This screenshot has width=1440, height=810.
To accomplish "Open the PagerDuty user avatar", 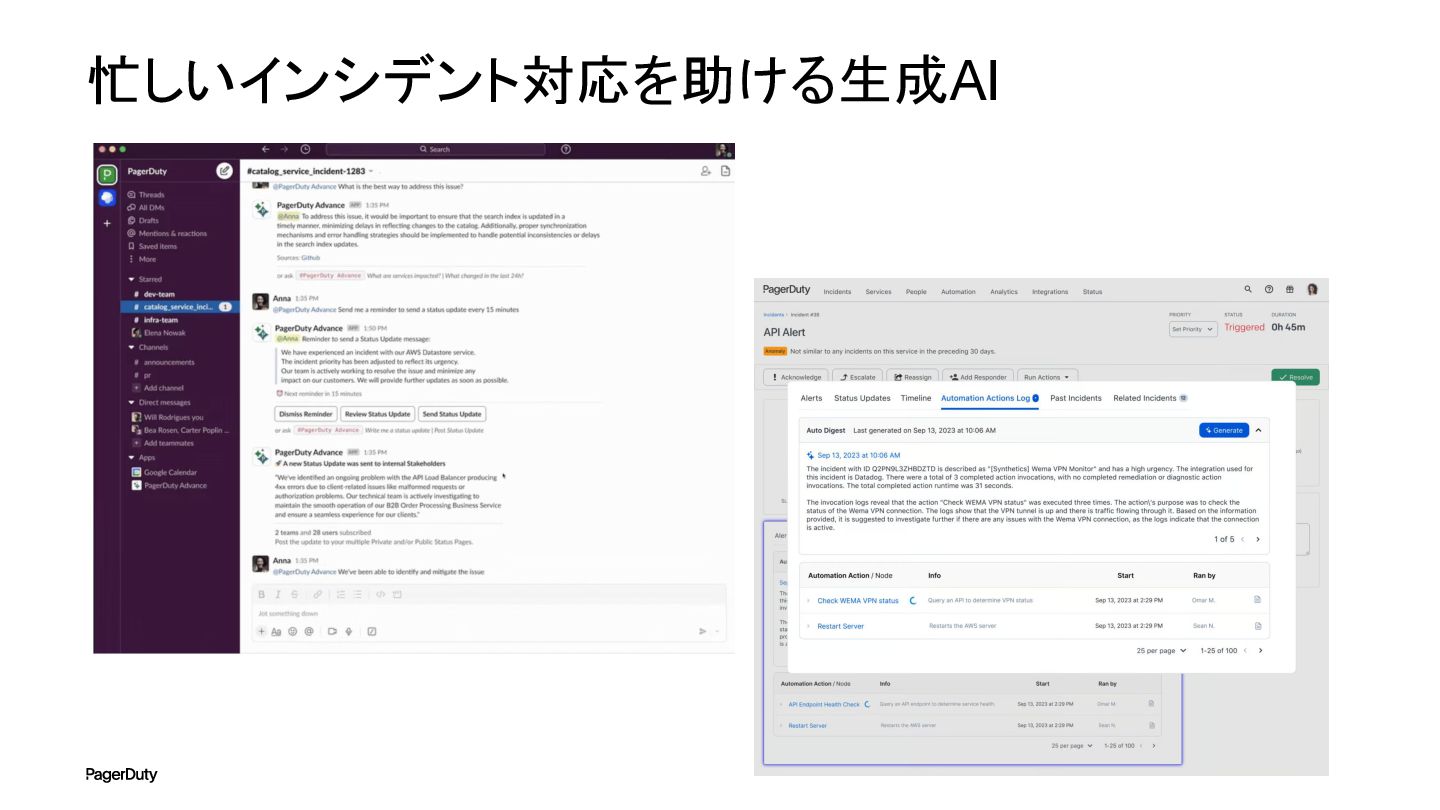I will 1312,290.
